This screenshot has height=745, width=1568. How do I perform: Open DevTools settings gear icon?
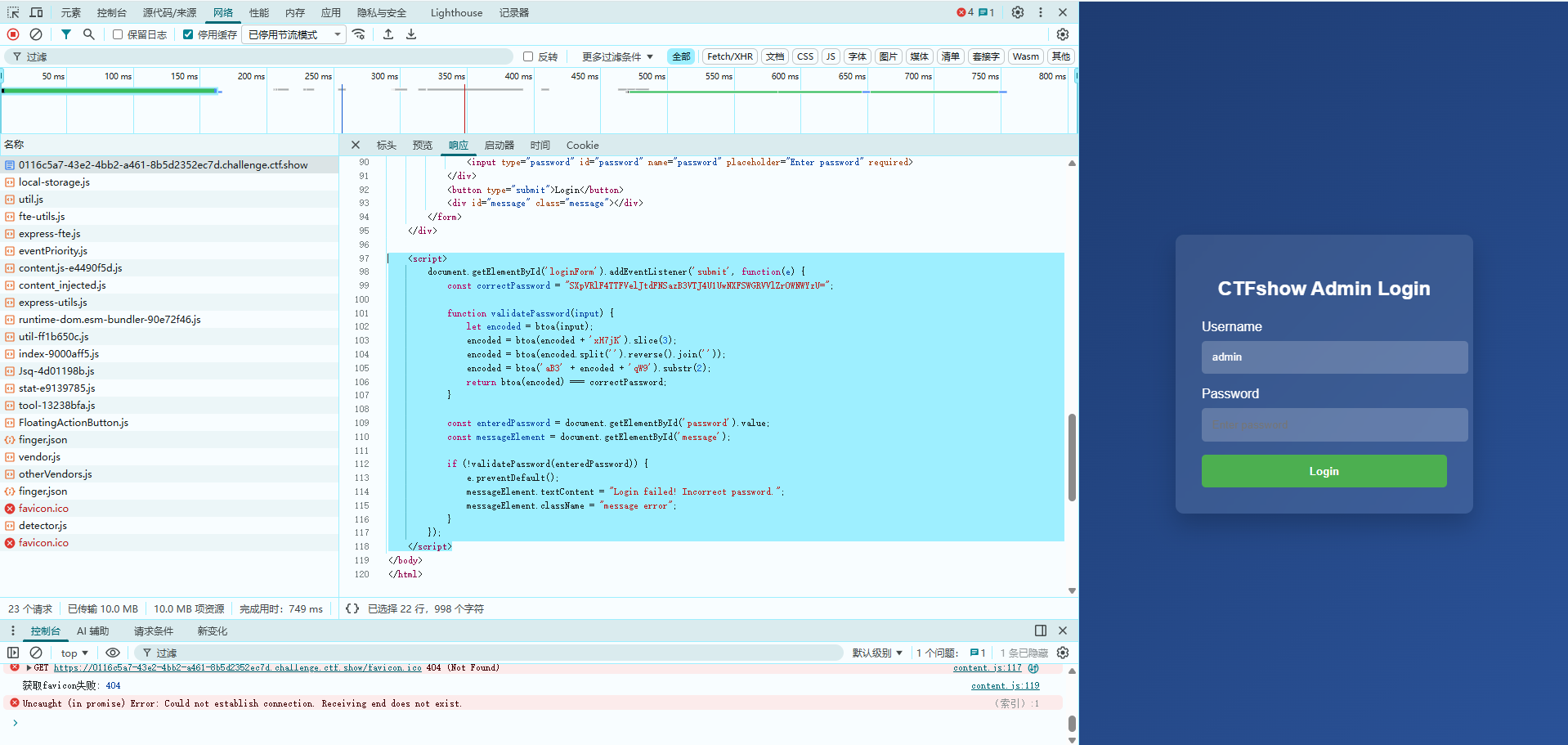1018,12
